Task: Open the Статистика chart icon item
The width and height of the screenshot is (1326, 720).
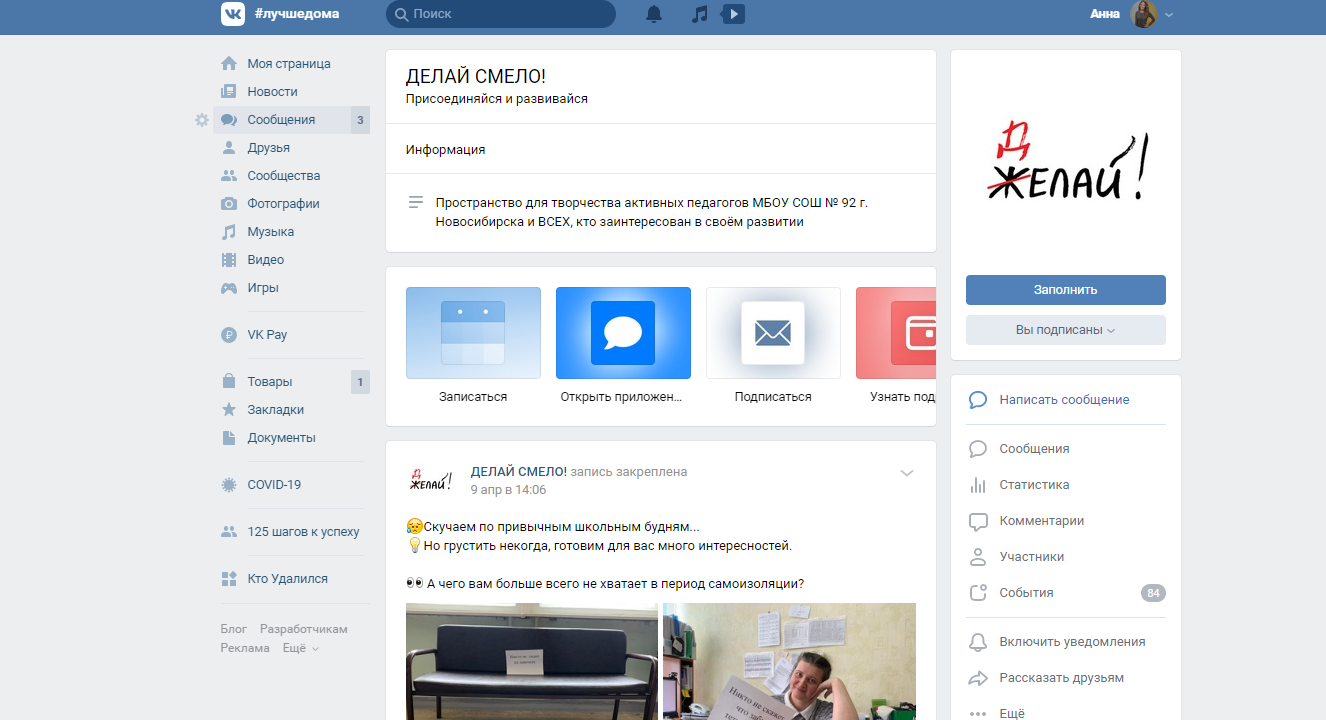Action: point(1033,485)
